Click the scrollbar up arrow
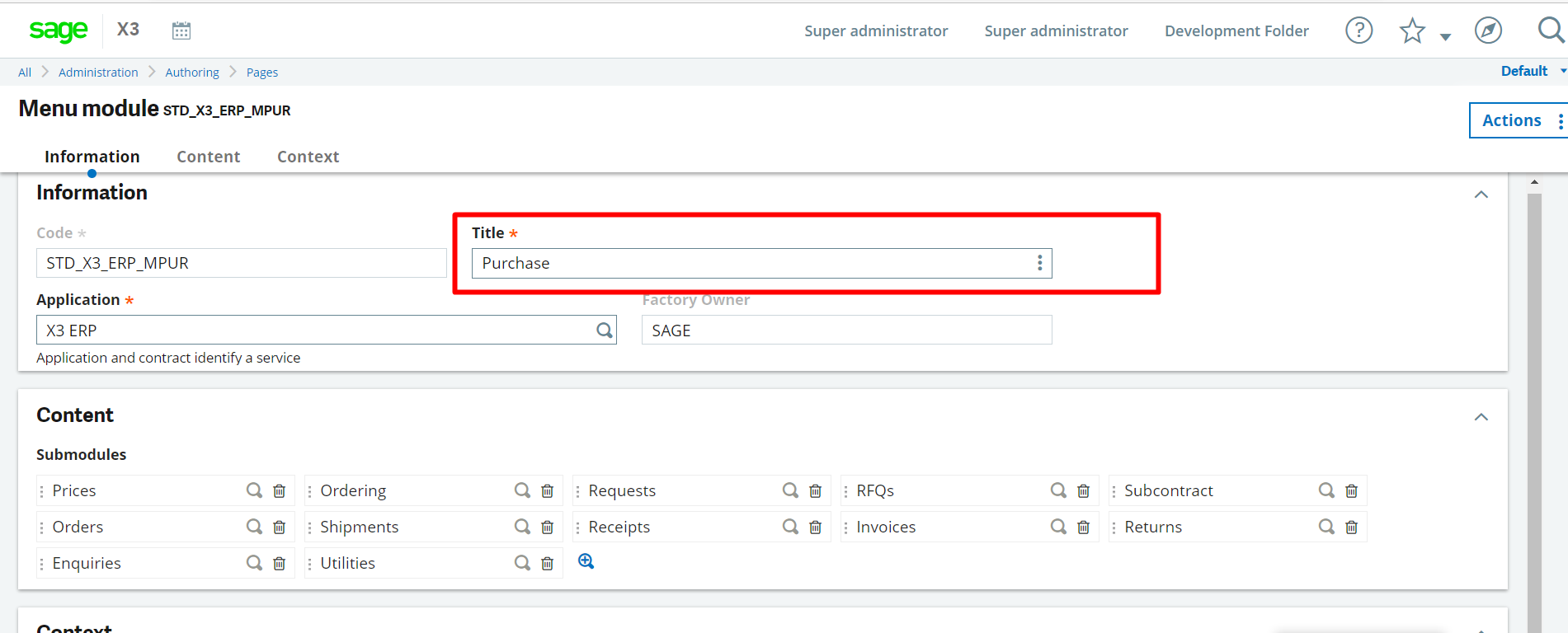 coord(1534,182)
